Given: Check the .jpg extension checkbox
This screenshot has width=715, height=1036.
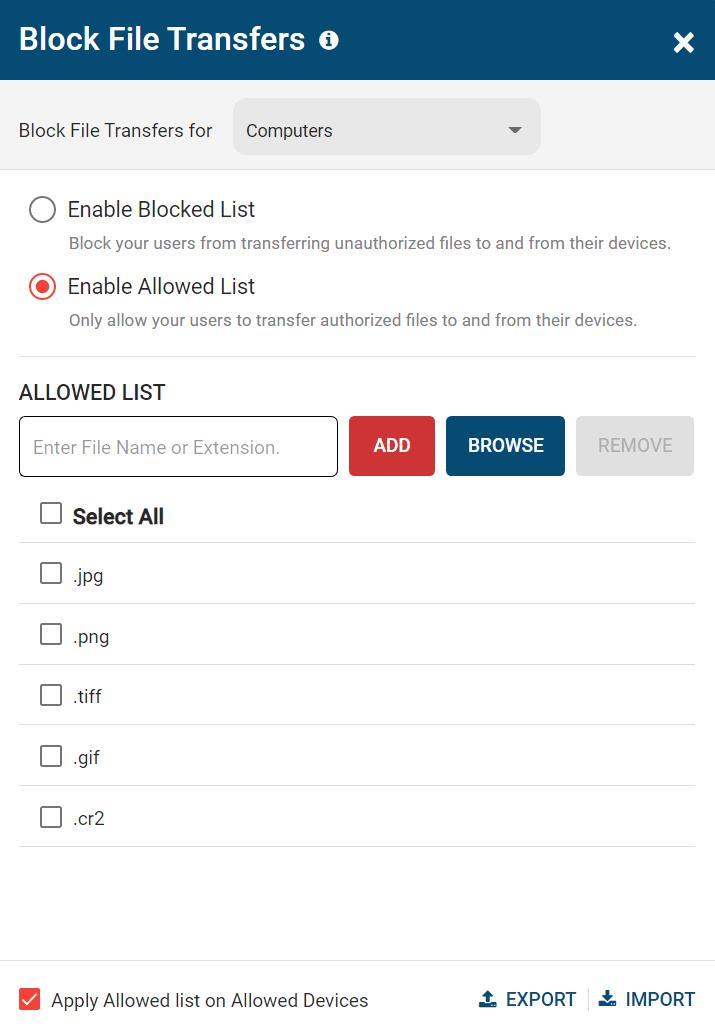Looking at the screenshot, I should point(50,573).
